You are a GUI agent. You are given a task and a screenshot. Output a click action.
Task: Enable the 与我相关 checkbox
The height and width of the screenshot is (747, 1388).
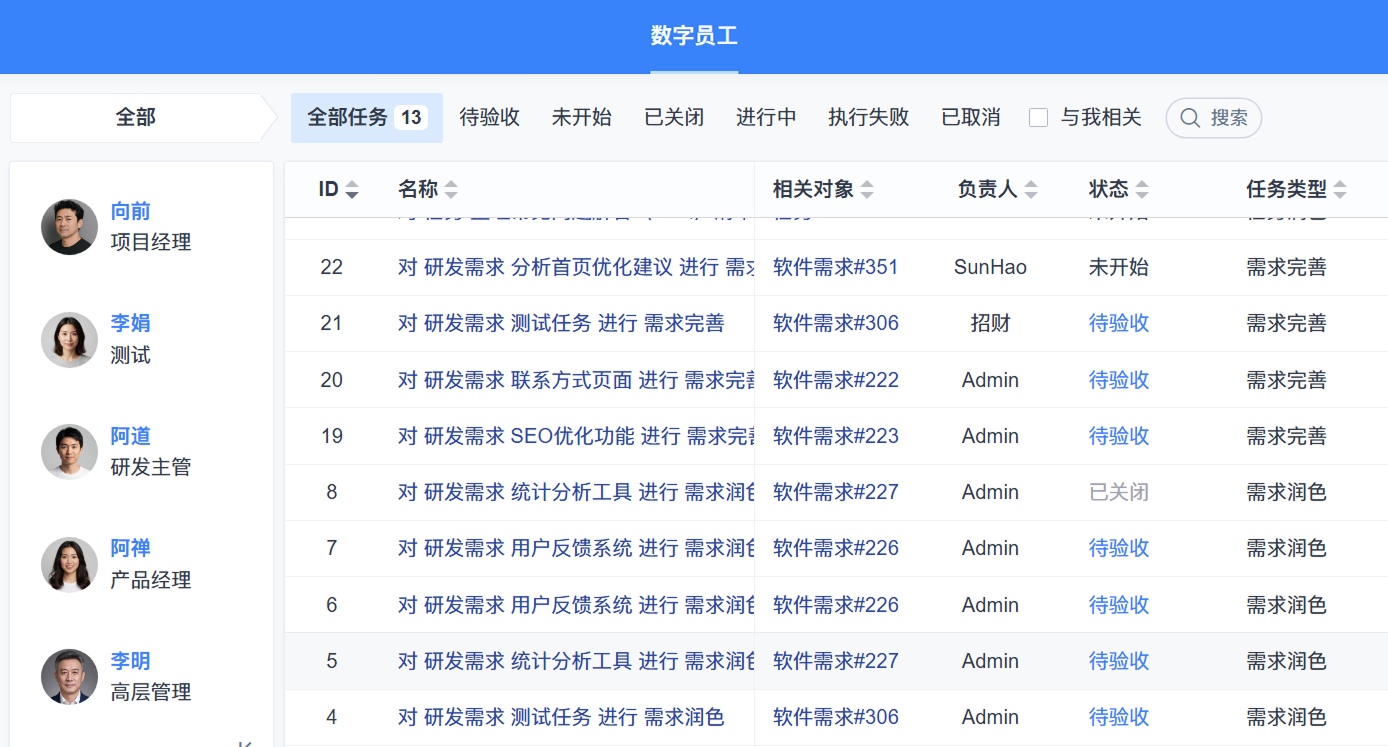coord(1038,118)
